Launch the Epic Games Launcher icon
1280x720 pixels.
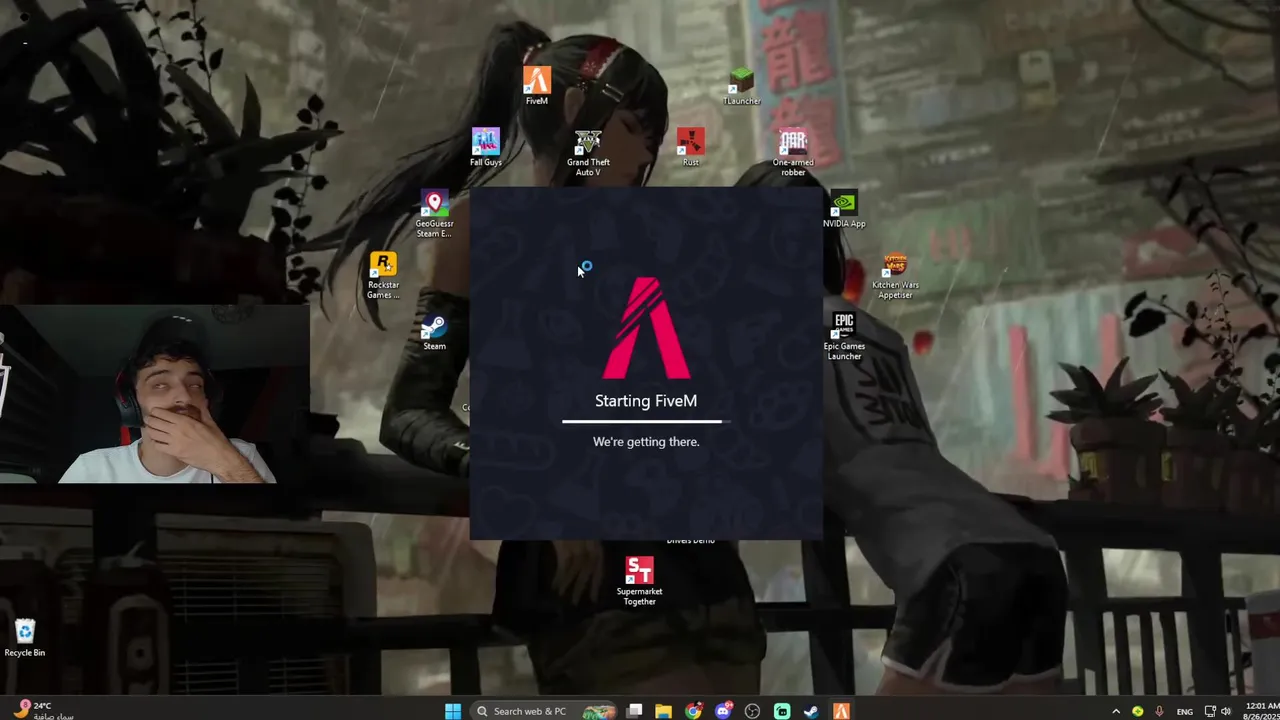point(844,336)
